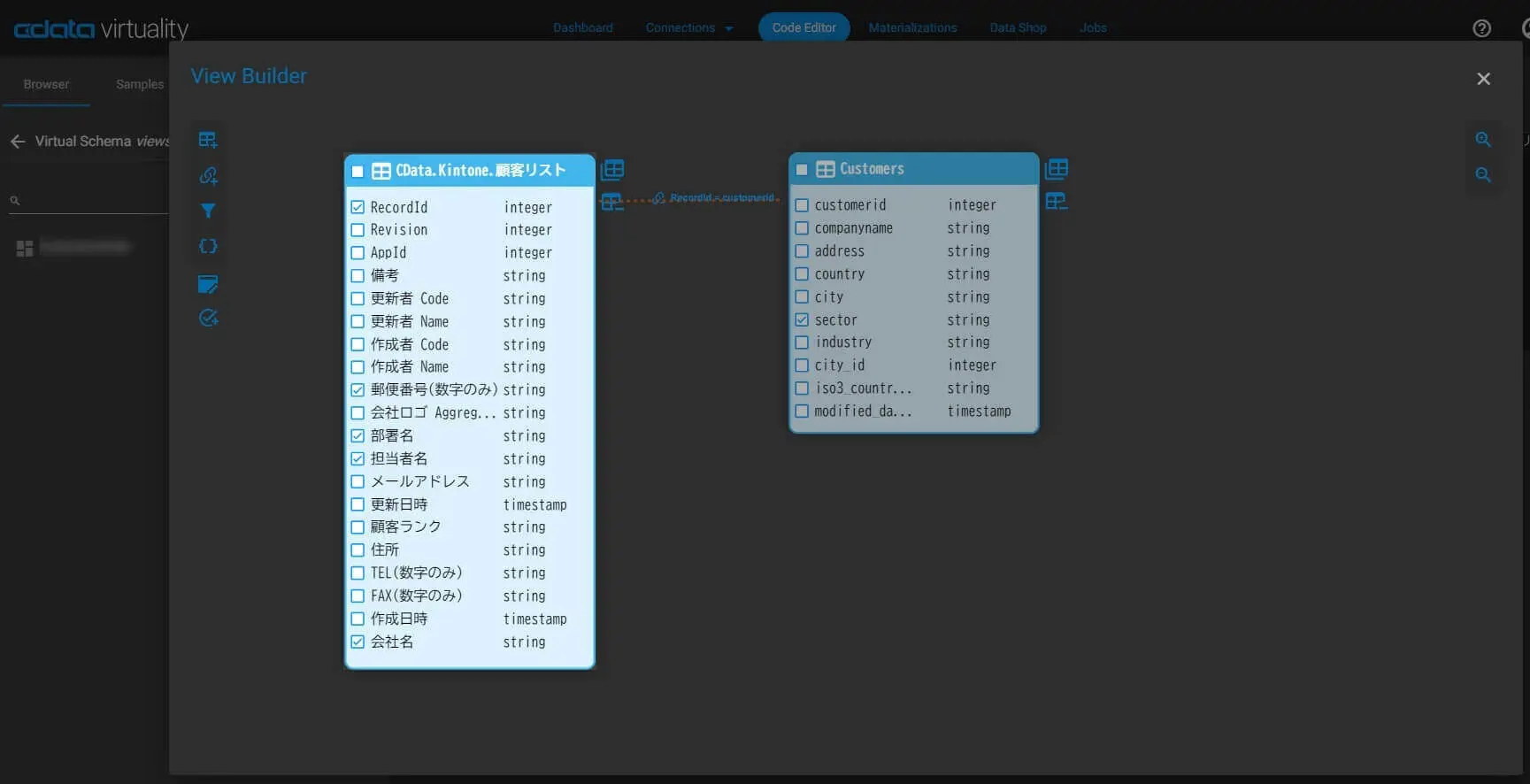Click the TEL(数字のみ) column name
Image resolution: width=1530 pixels, height=784 pixels.
click(417, 573)
